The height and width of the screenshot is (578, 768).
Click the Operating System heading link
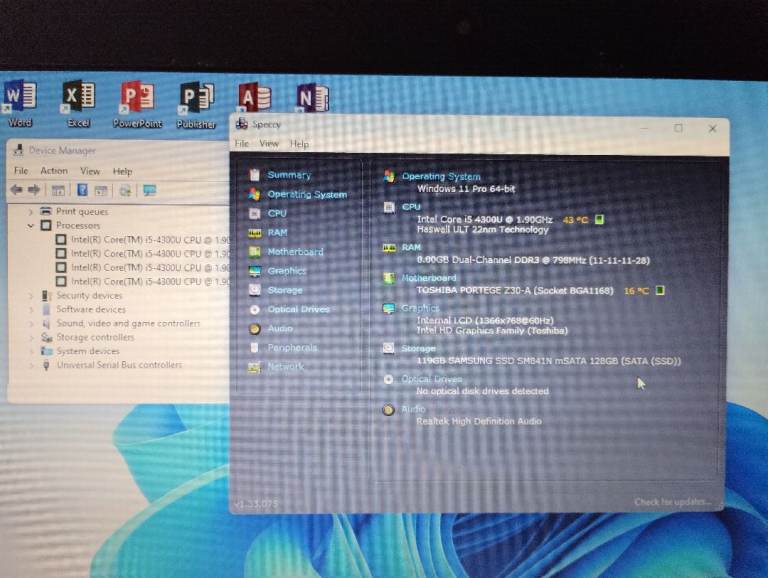tap(441, 177)
